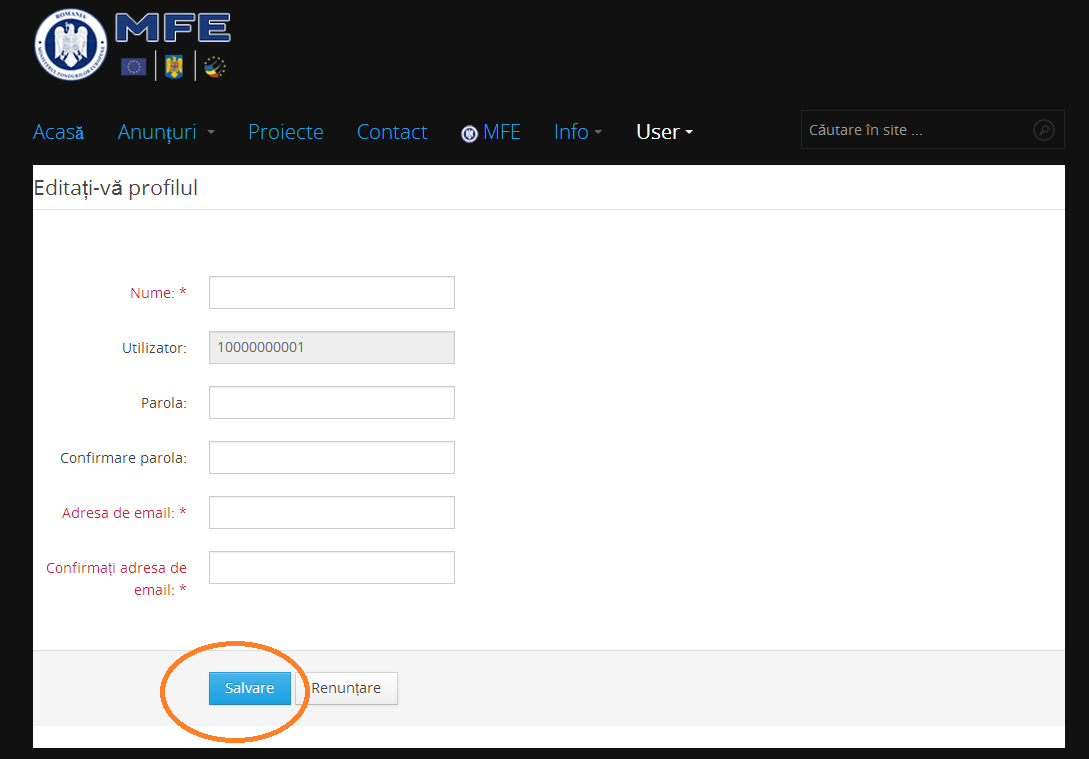The image size is (1089, 759).
Task: Click the Confirmare parola: label
Action: coord(124,458)
